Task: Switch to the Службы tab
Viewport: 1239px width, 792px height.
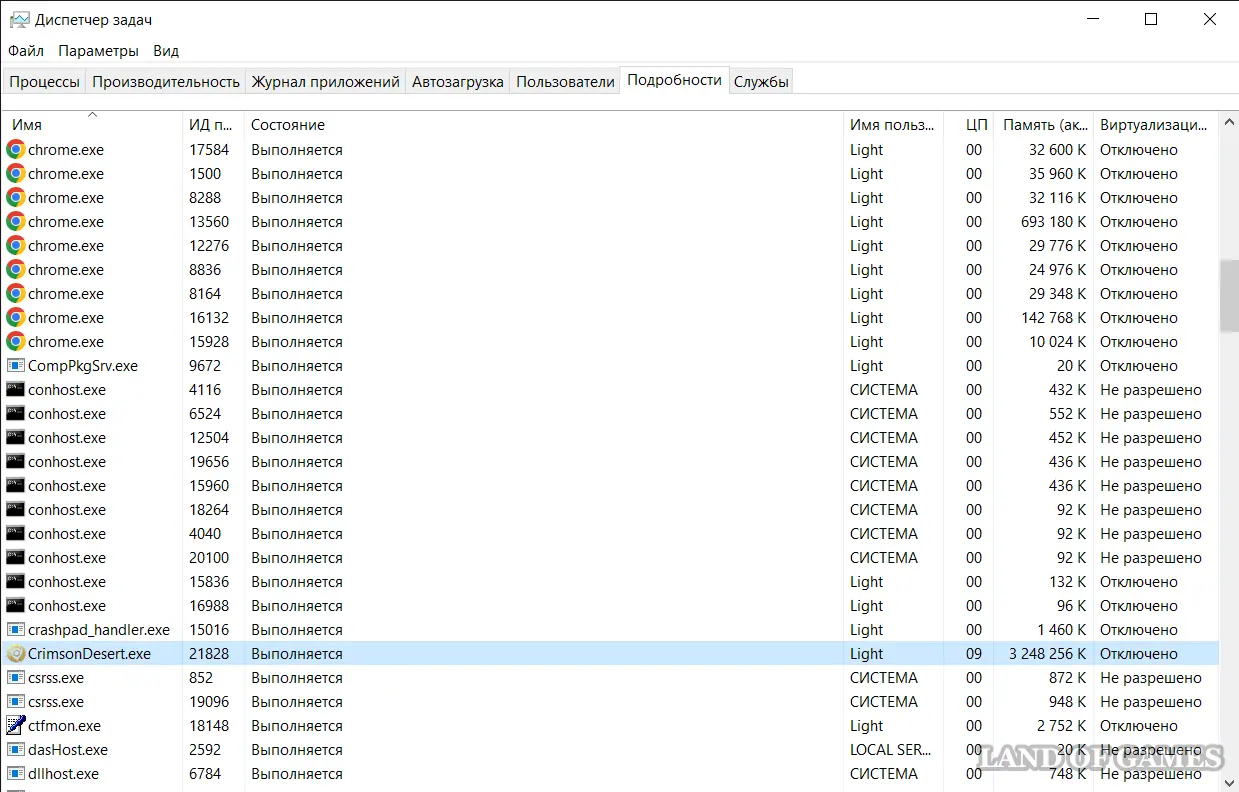Action: tap(761, 82)
